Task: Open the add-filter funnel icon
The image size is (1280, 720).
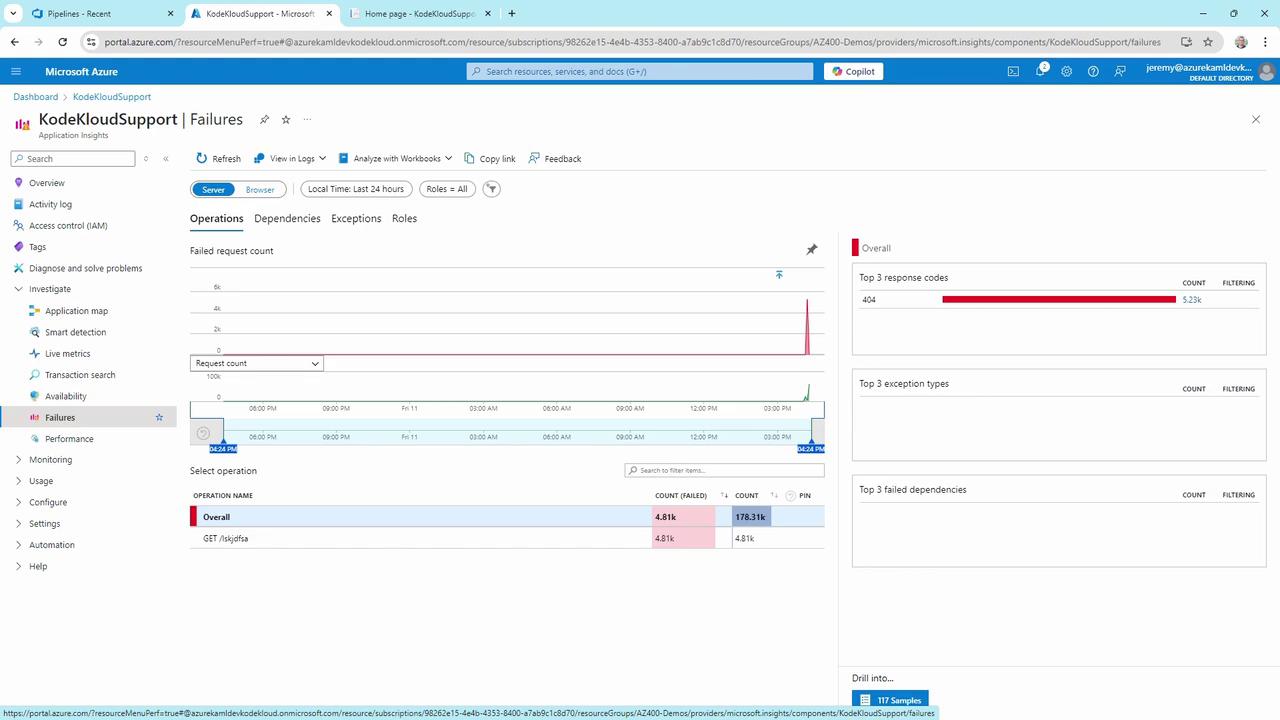Action: 491,189
